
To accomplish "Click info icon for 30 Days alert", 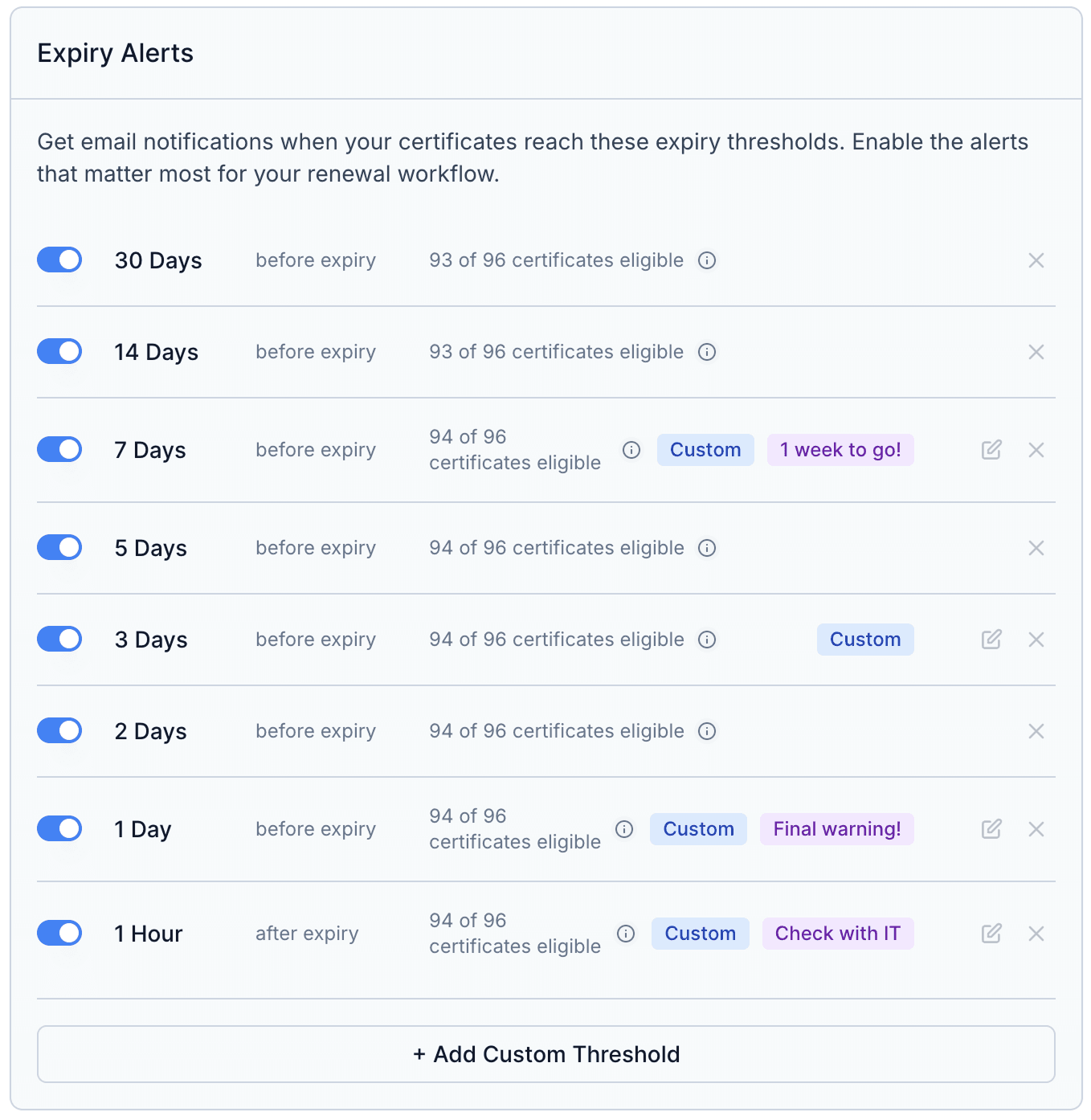I will point(707,260).
